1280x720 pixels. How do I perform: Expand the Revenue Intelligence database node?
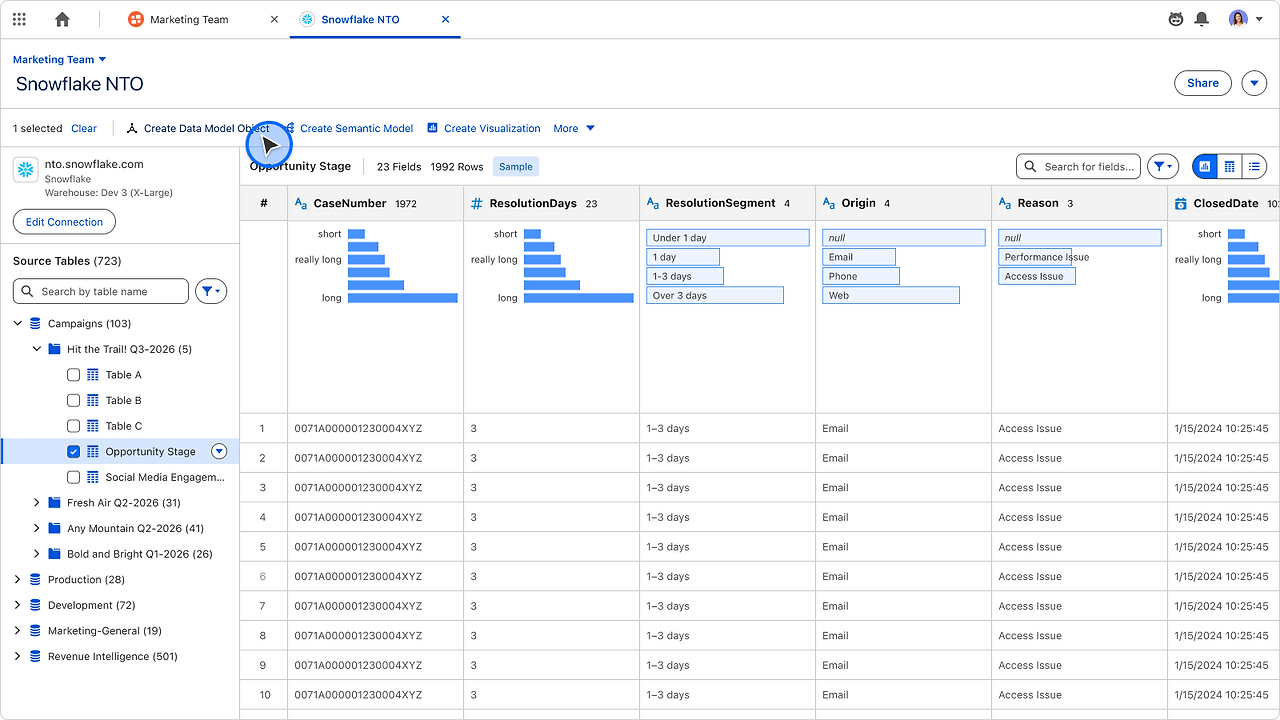[x=18, y=657]
